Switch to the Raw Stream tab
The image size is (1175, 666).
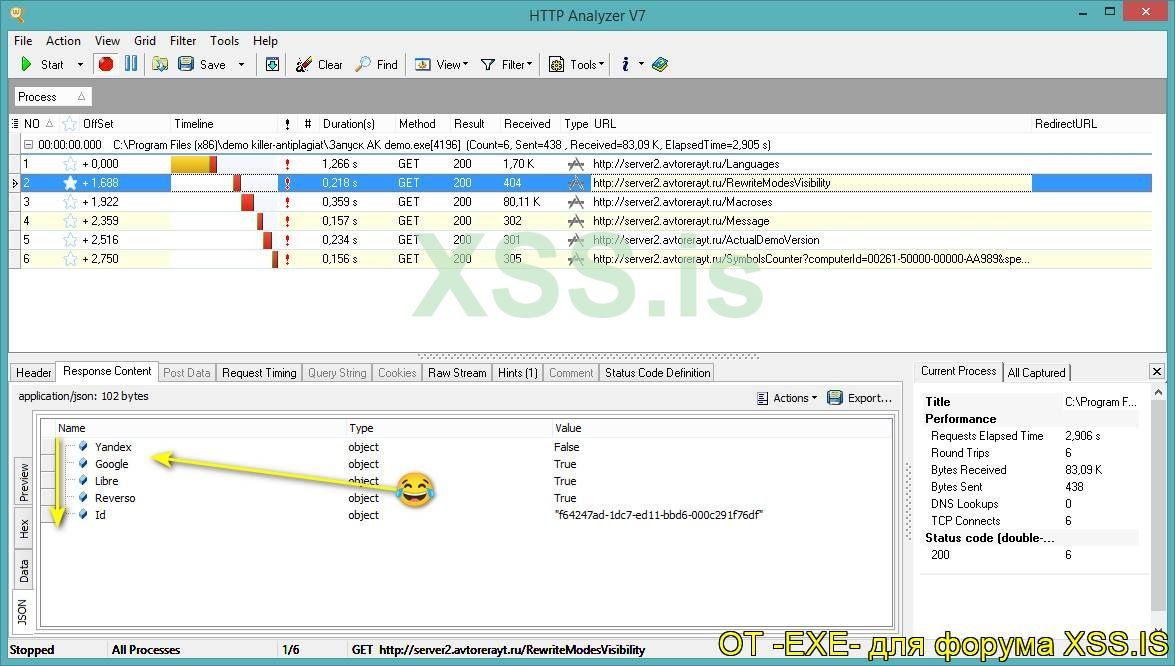pos(457,372)
